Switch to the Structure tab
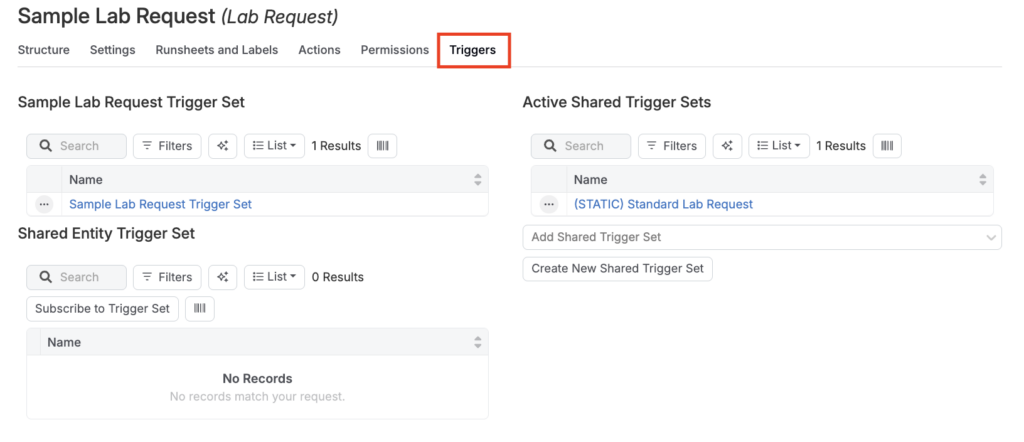 44,50
